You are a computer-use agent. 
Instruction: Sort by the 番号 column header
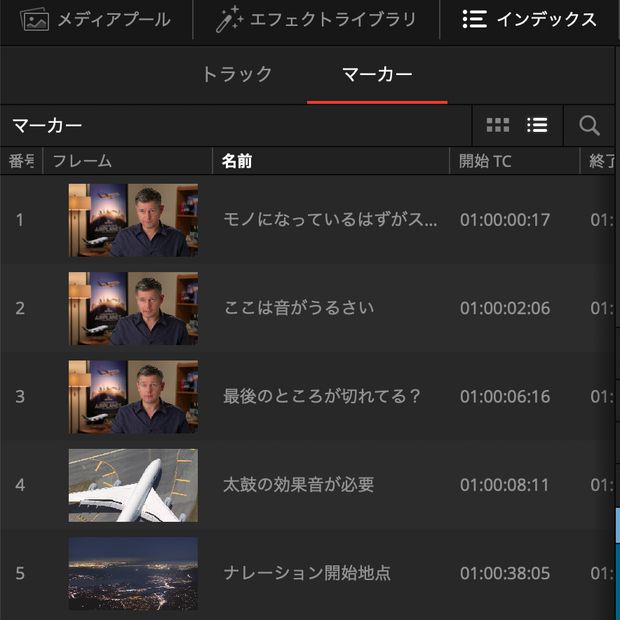[21, 161]
